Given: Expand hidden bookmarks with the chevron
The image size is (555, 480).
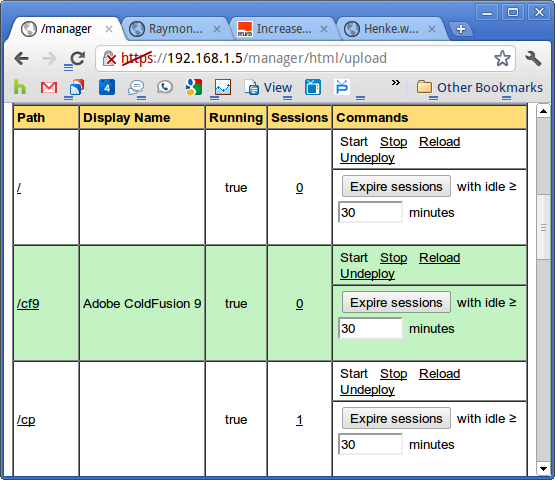Looking at the screenshot, I should [396, 82].
